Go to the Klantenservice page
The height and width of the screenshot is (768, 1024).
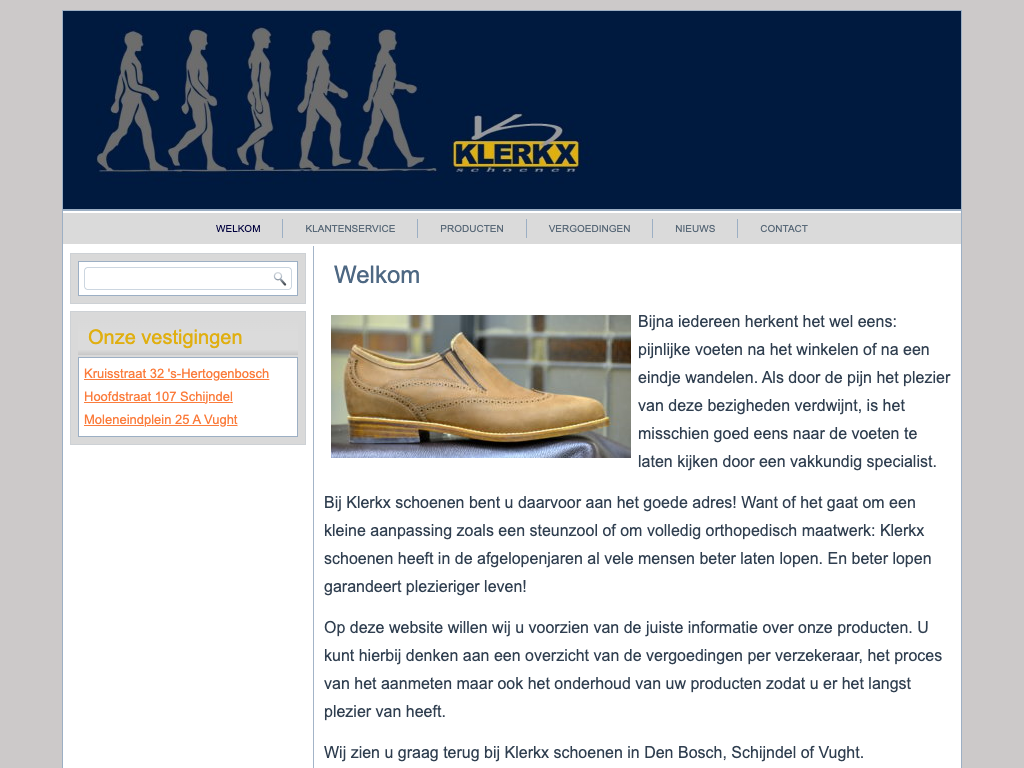[x=350, y=229]
